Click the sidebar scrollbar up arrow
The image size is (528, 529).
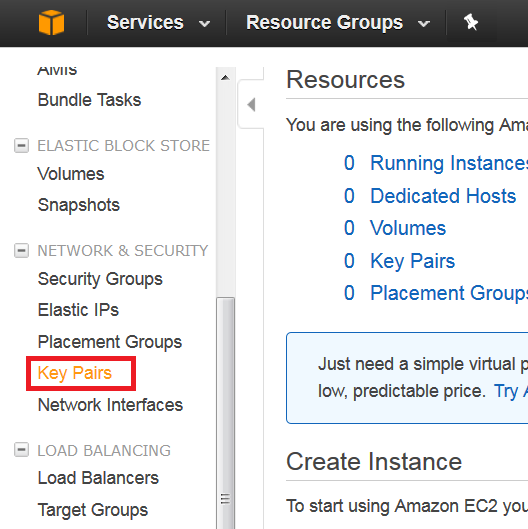click(x=225, y=78)
